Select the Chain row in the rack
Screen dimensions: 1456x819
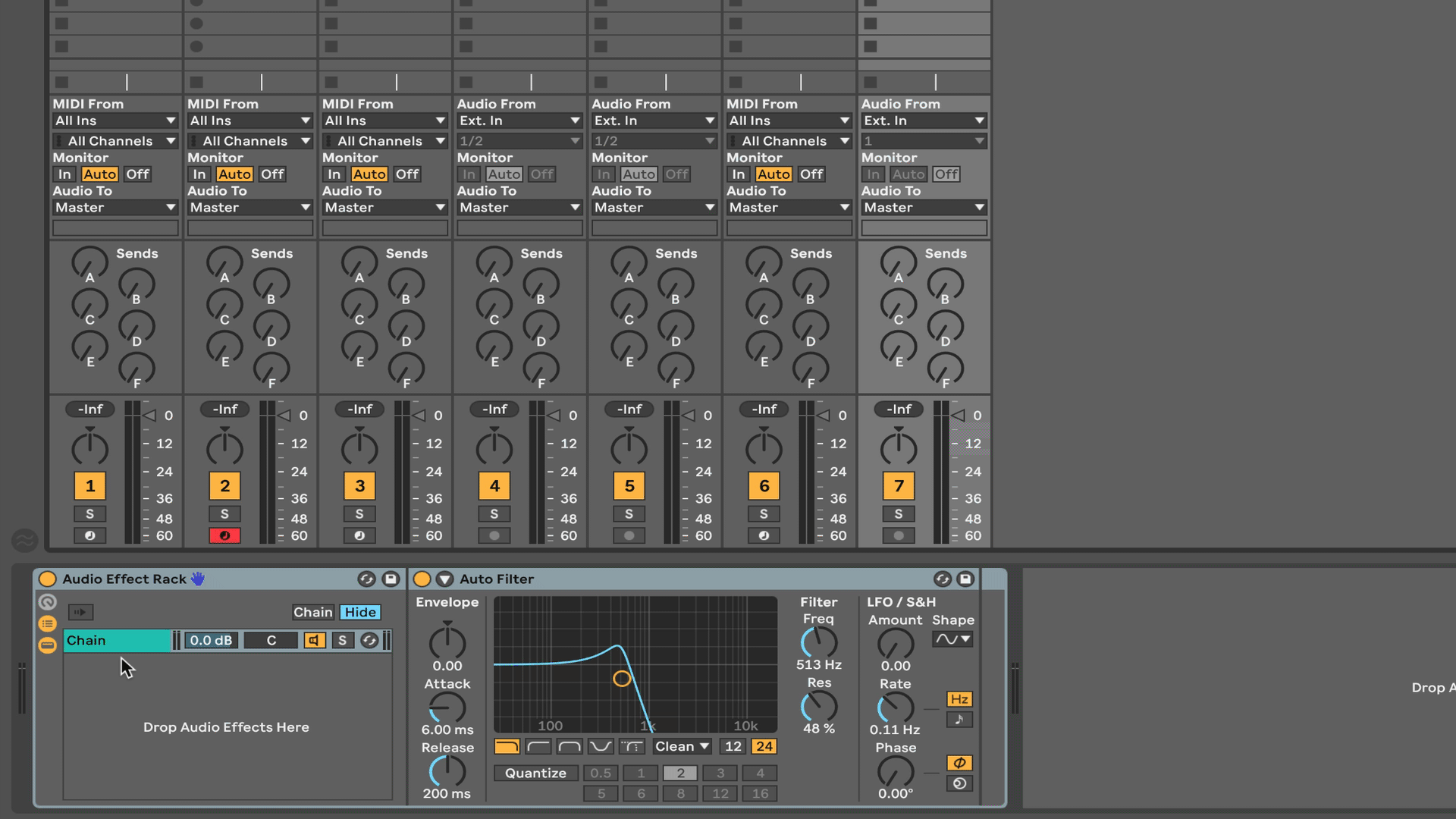click(118, 641)
